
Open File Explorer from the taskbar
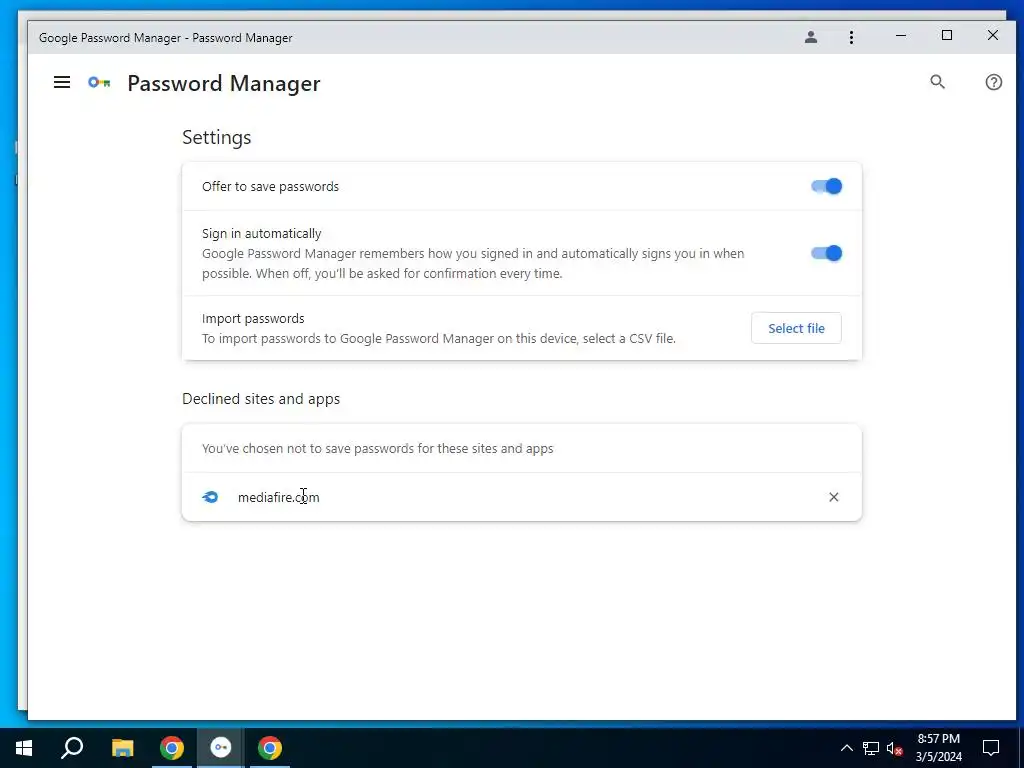(x=122, y=748)
